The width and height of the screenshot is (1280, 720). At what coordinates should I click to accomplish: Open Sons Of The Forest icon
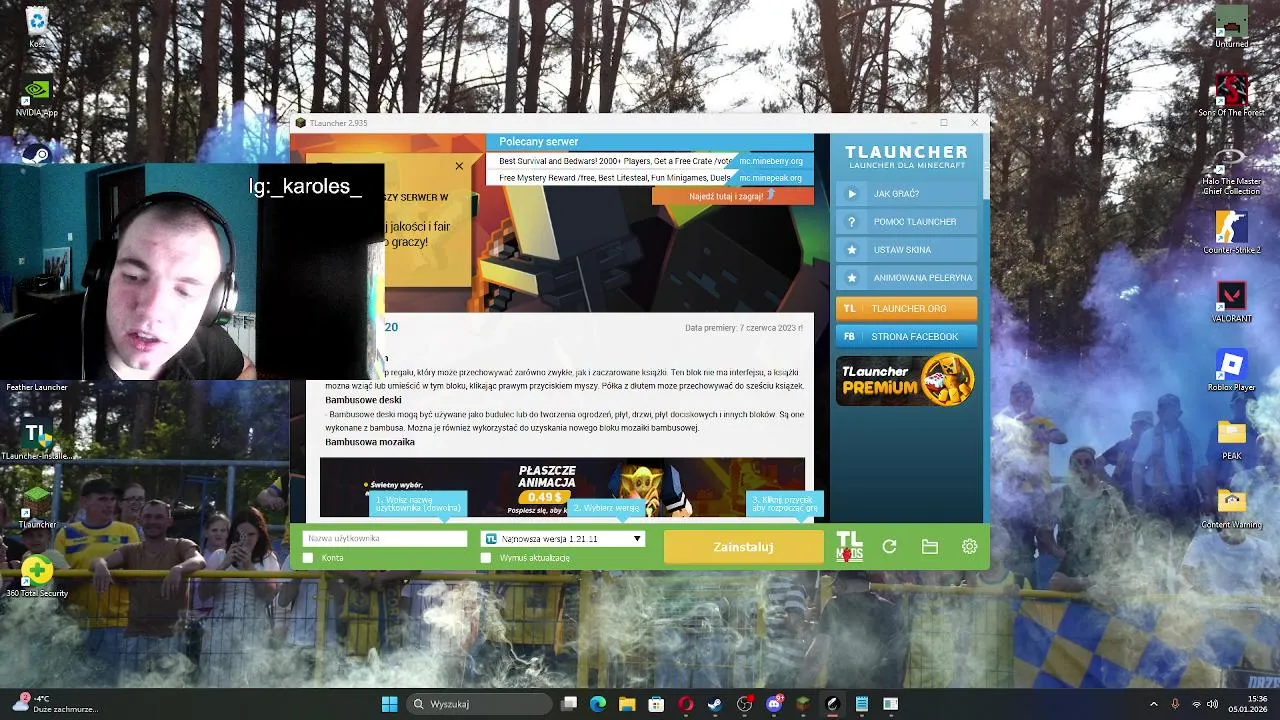pos(1231,96)
